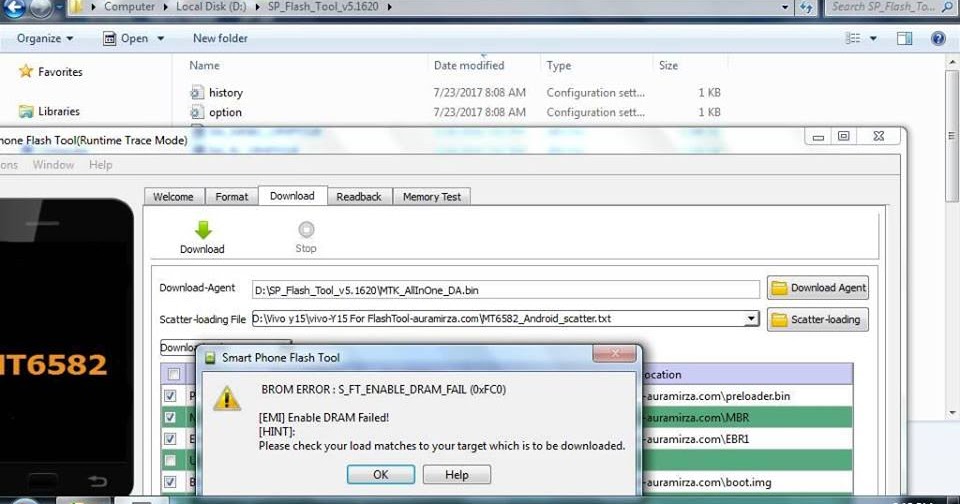Sort by Name column header in Explorer

click(x=204, y=65)
